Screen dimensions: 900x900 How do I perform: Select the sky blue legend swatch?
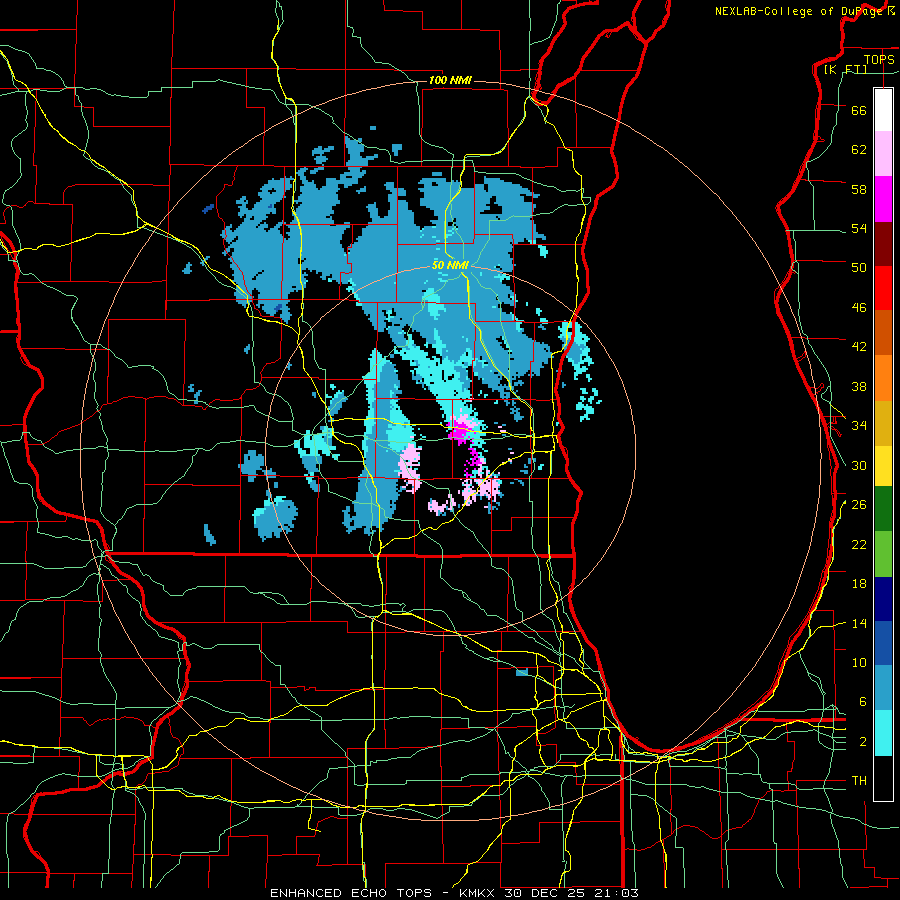click(883, 688)
